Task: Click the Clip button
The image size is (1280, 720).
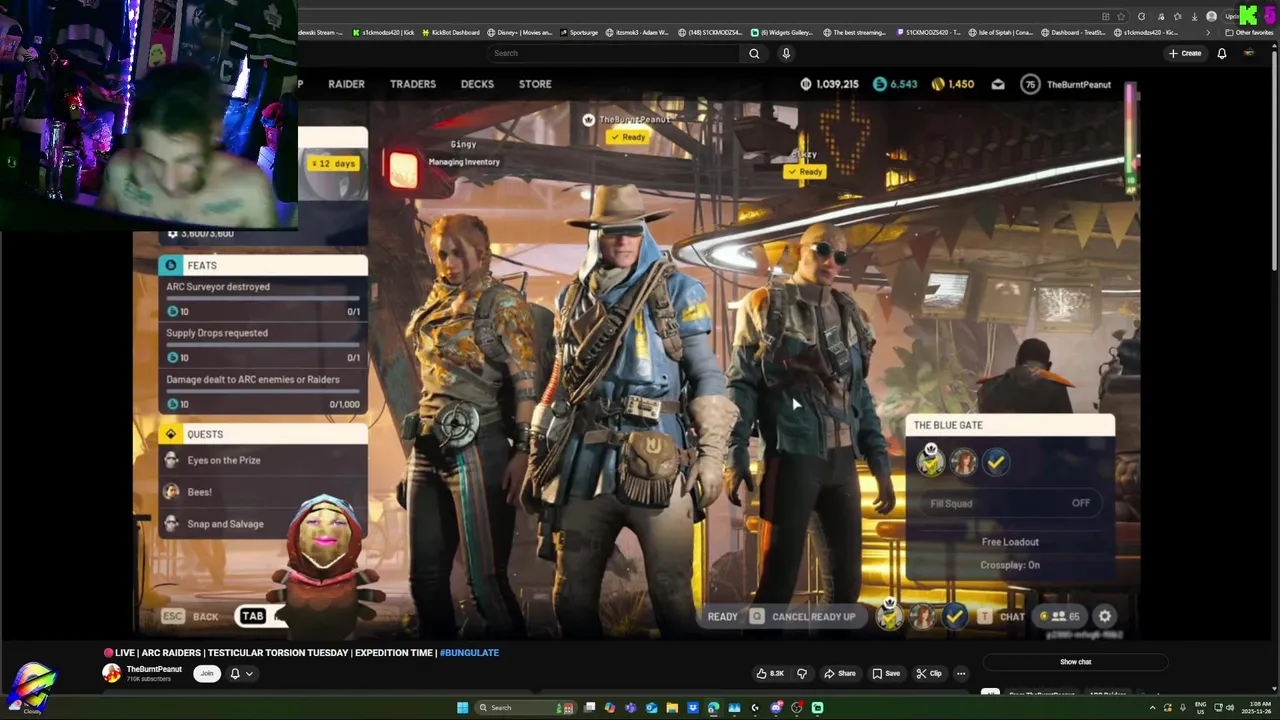Action: click(x=929, y=673)
